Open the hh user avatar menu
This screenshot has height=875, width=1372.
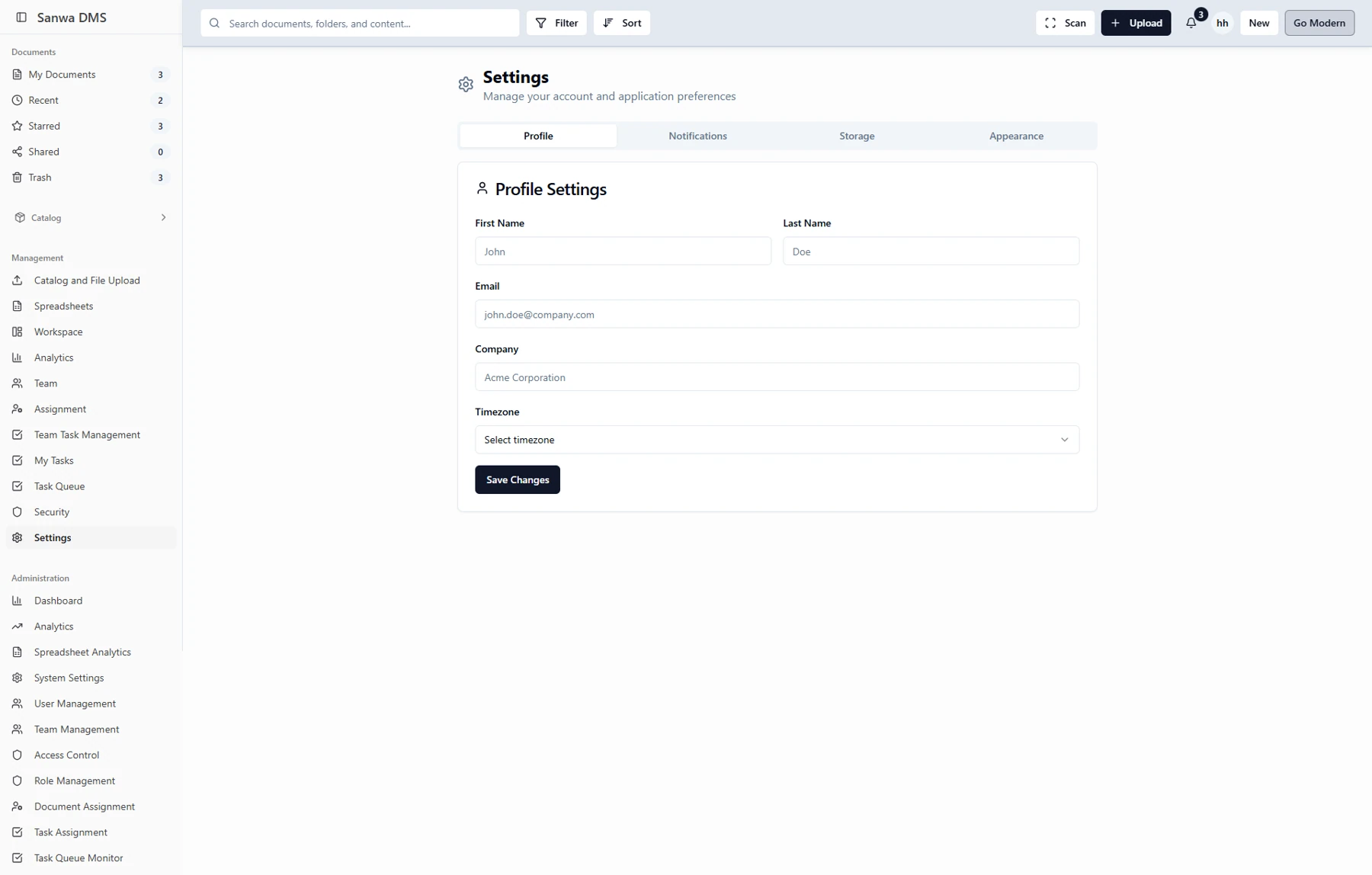[x=1222, y=23]
